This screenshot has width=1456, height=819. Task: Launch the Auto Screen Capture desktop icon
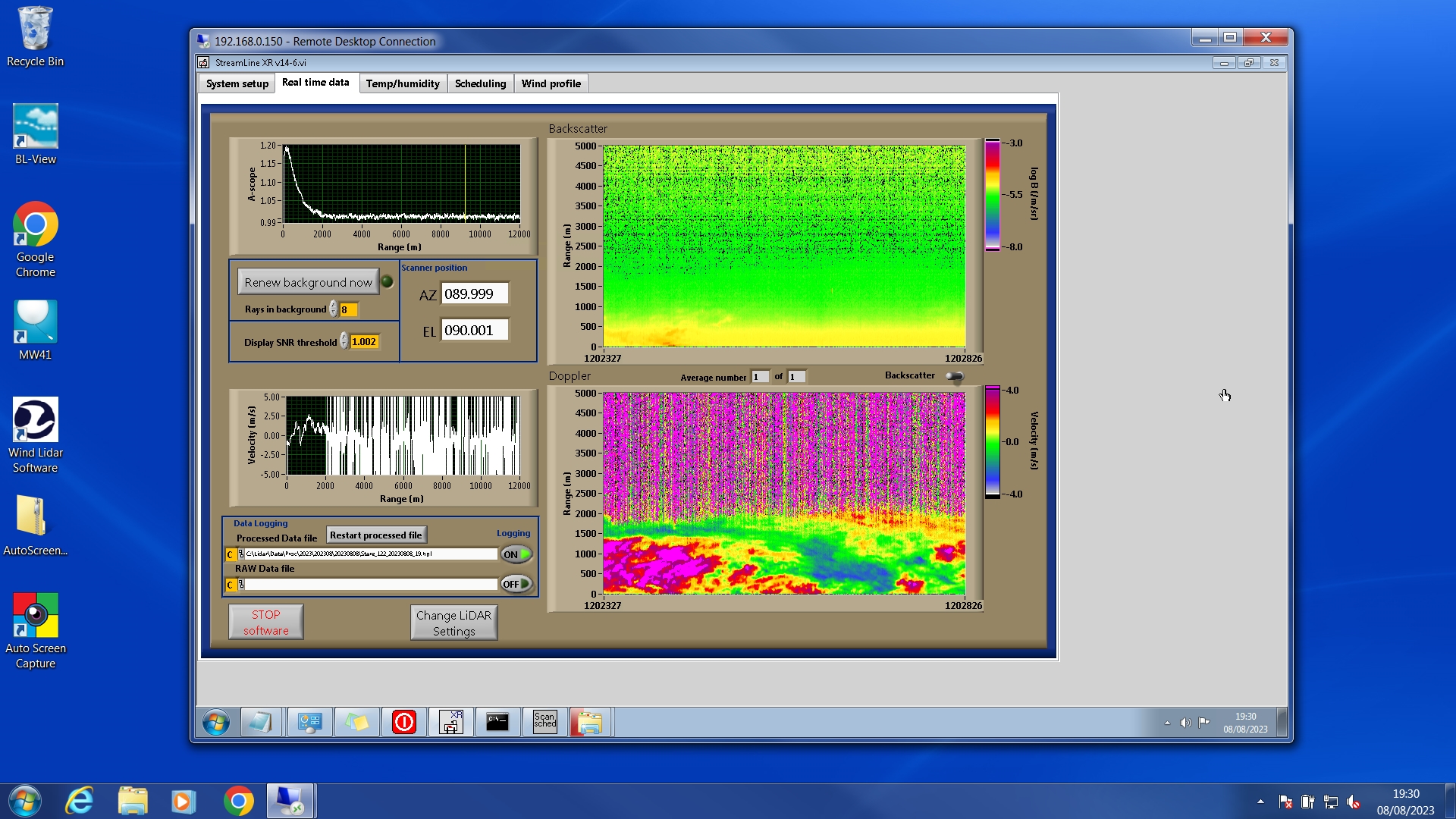[35, 630]
